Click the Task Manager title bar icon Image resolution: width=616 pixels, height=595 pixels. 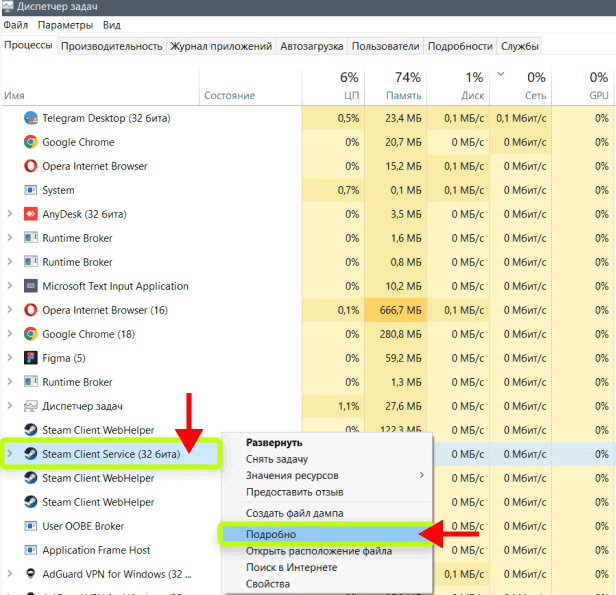8,7
